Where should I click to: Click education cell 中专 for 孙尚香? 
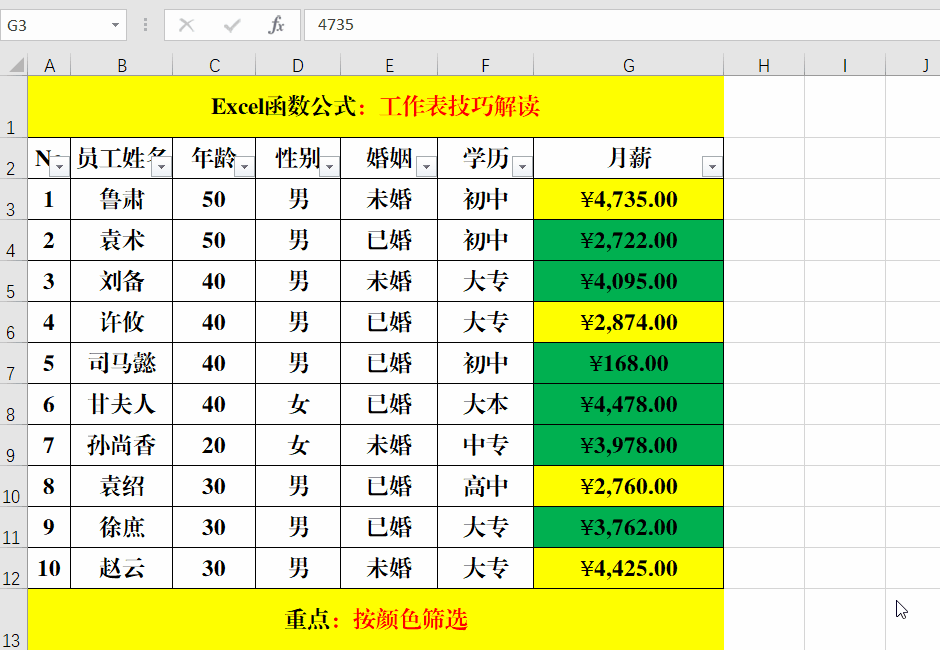tap(485, 445)
